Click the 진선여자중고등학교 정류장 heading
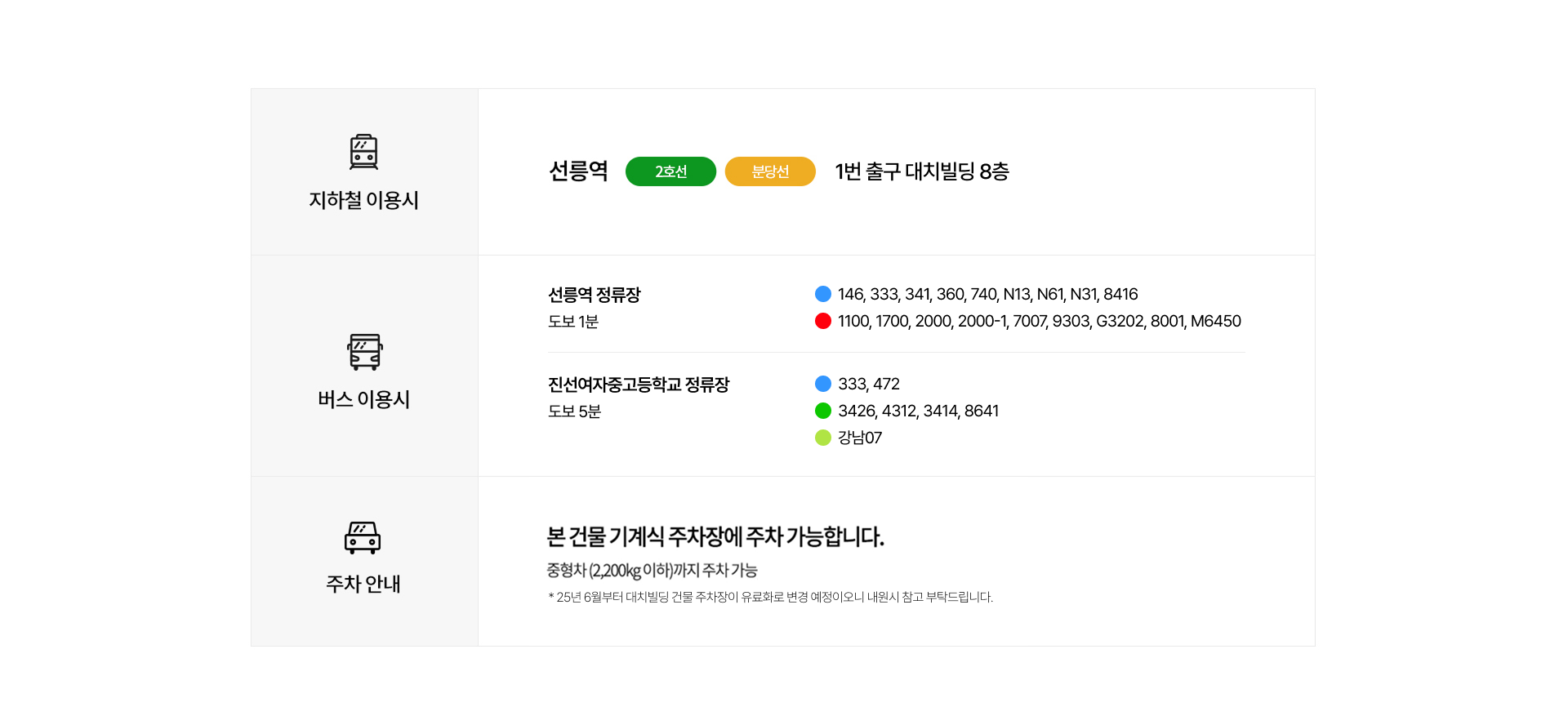 pos(639,385)
